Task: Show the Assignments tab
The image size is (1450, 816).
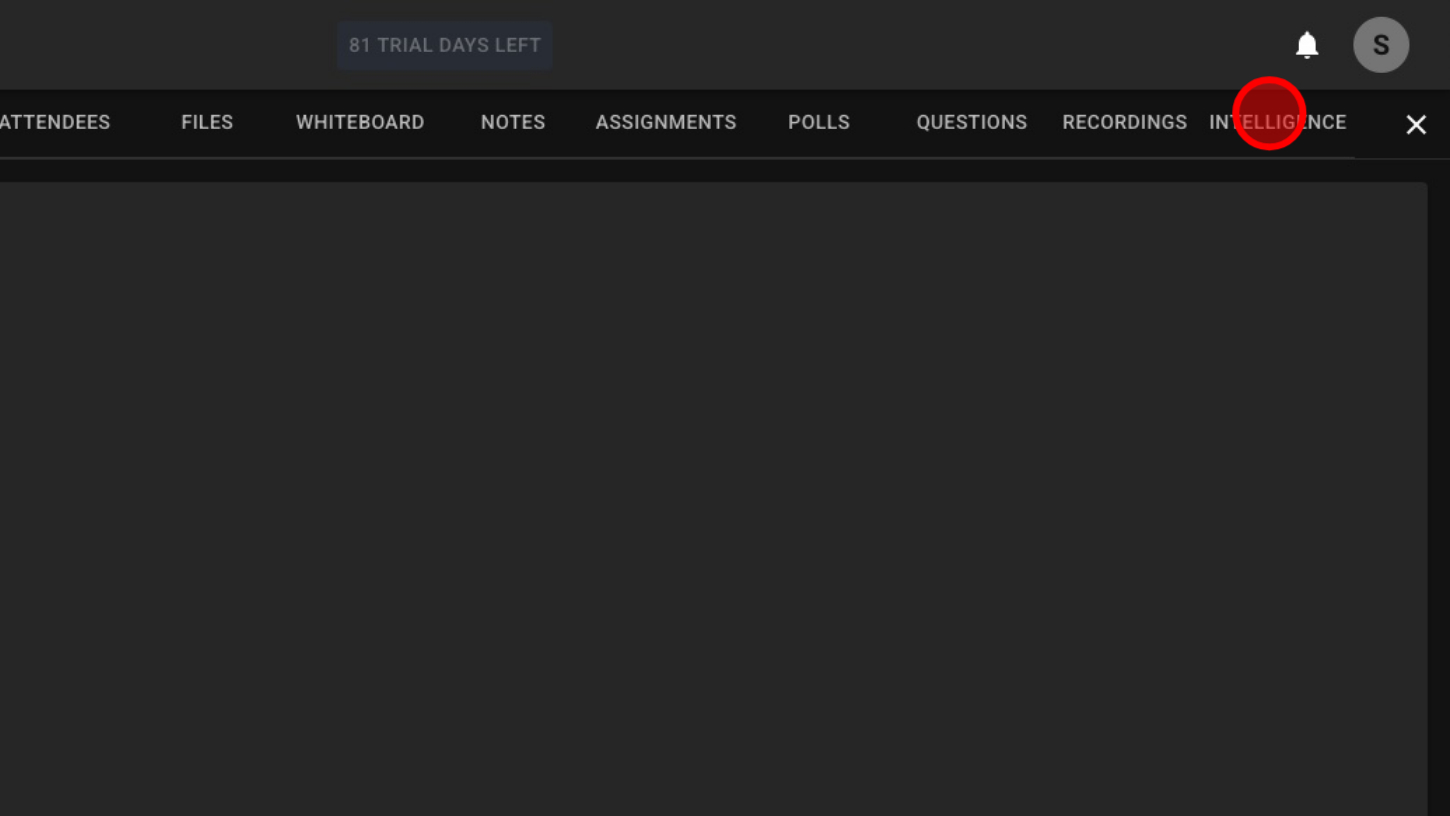Action: [666, 122]
